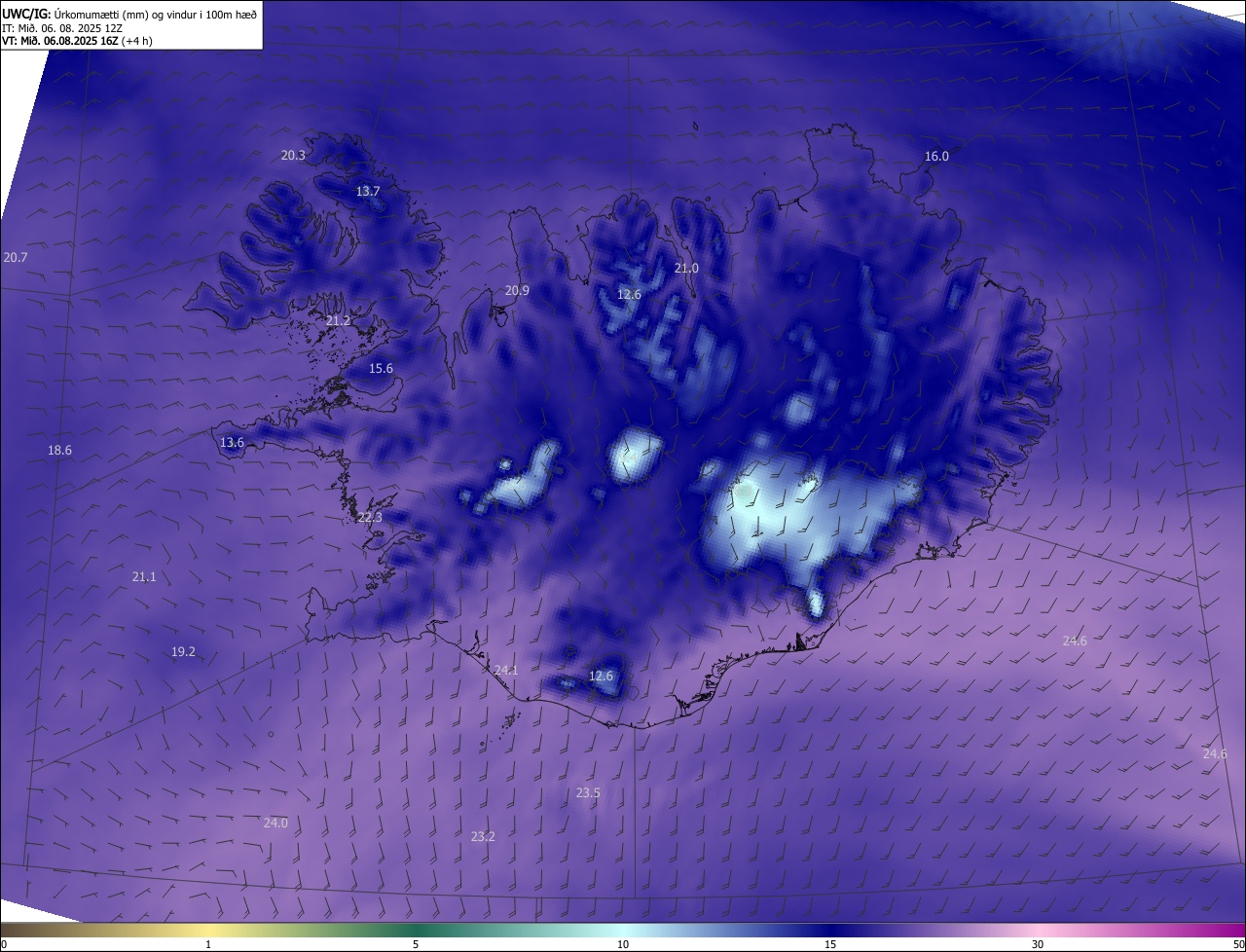1246x952 pixels.
Task: Click the 15.6 value label
Action: click(x=382, y=368)
